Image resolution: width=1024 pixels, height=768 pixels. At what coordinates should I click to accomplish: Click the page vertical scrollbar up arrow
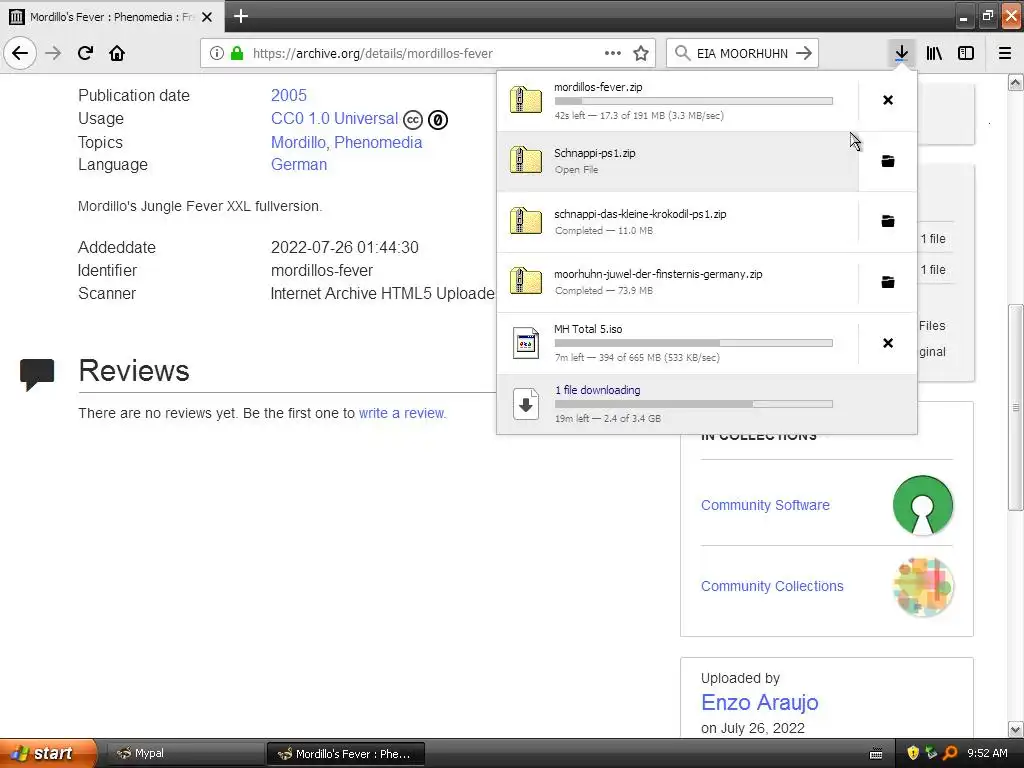[x=1016, y=82]
